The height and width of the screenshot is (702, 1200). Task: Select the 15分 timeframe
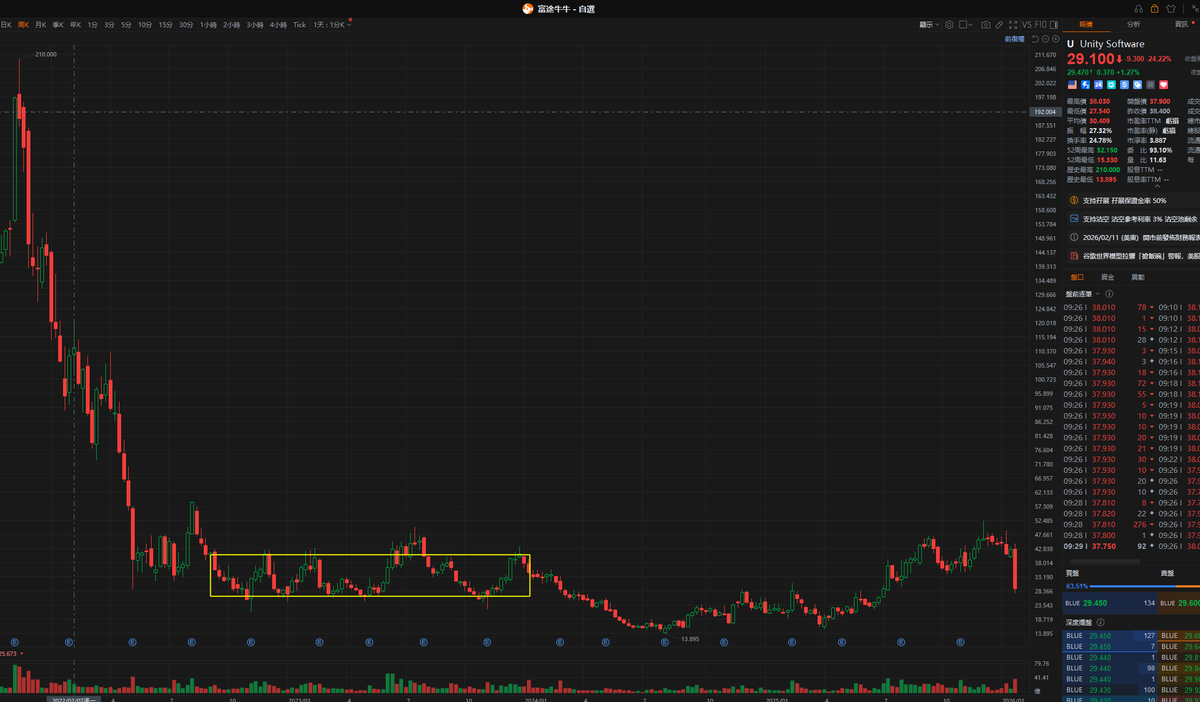point(165,24)
